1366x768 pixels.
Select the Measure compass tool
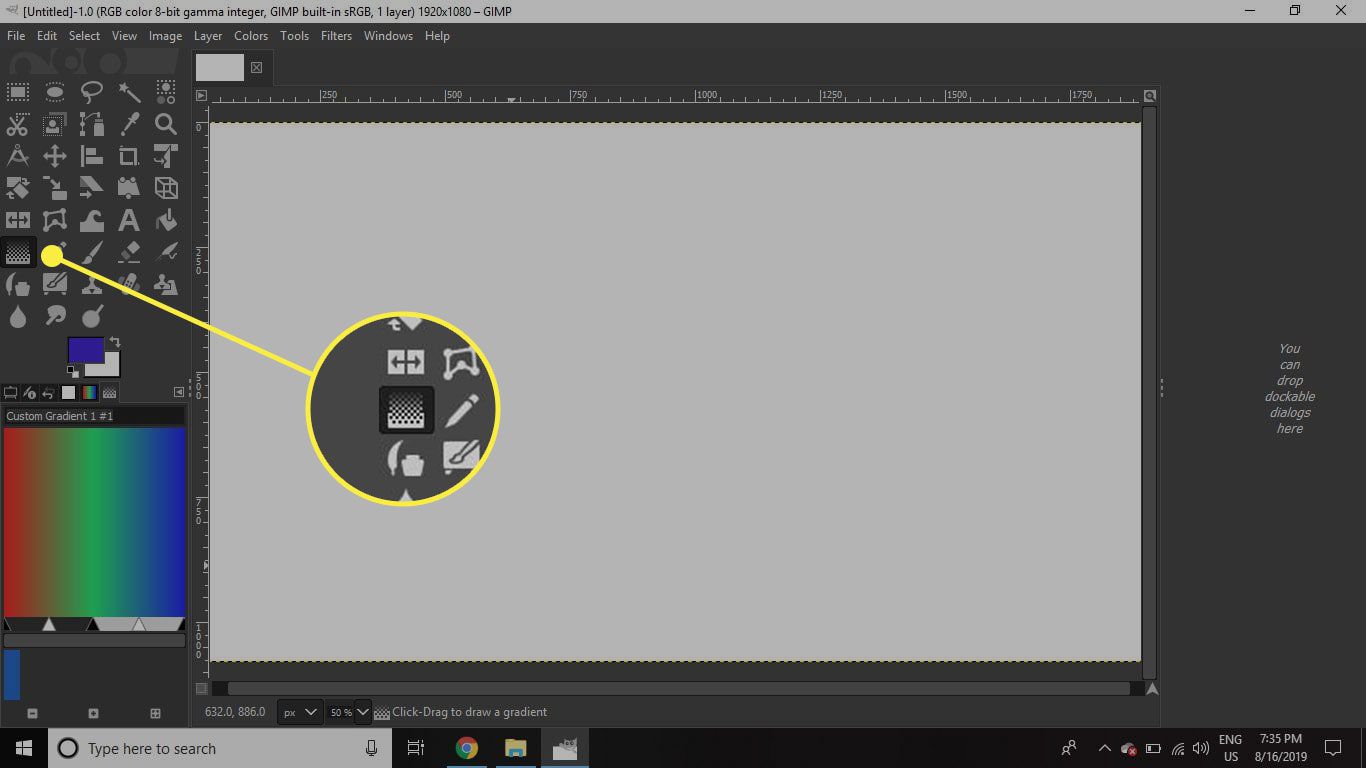click(18, 156)
